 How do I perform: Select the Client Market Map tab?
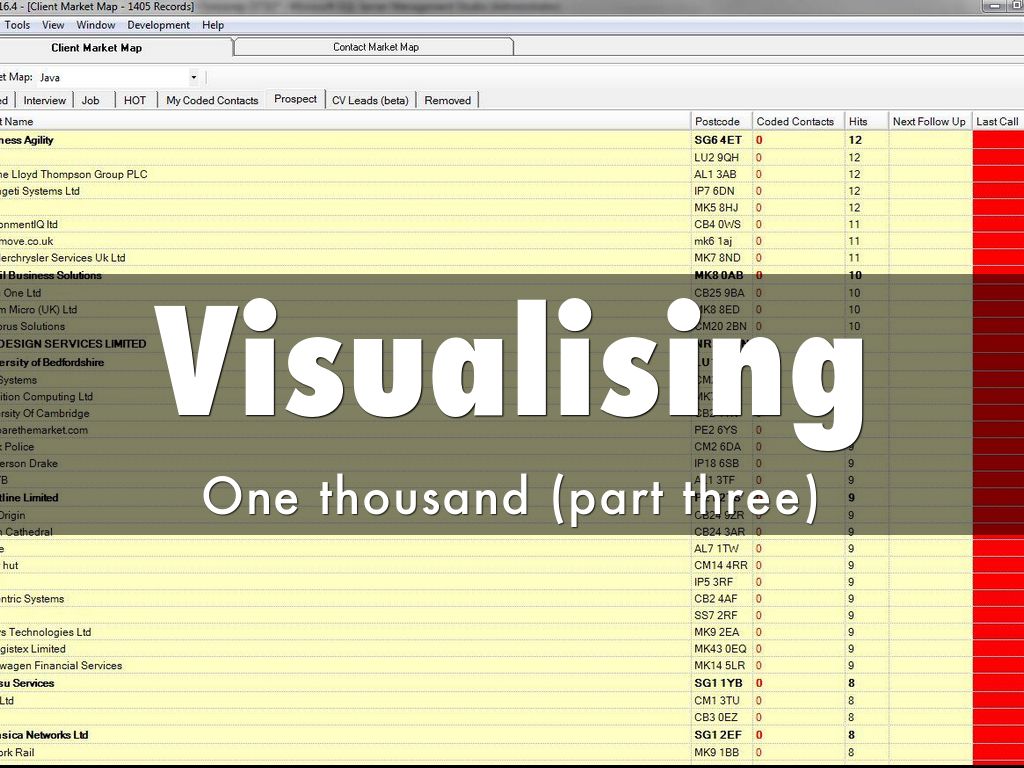(96, 47)
